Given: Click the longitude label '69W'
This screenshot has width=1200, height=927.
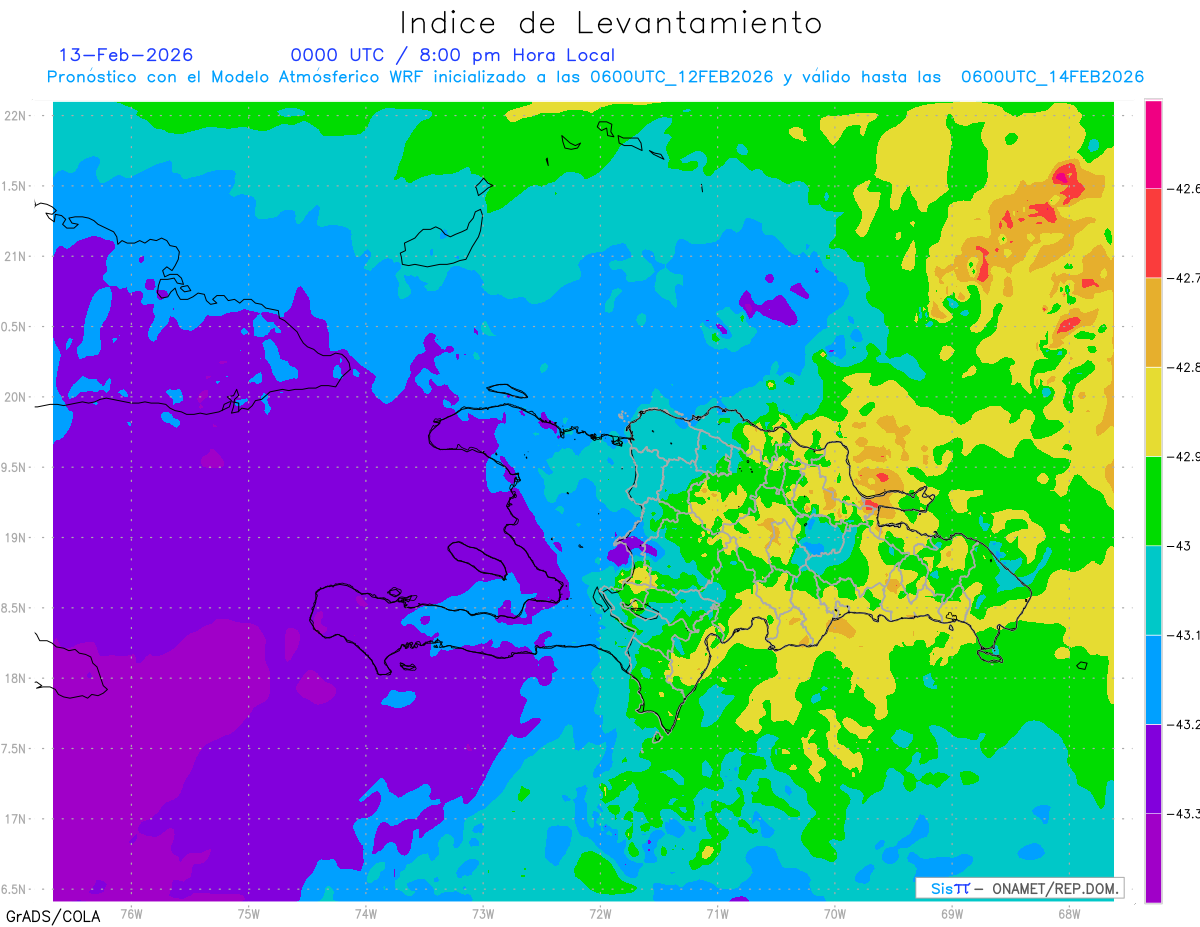Looking at the screenshot, I should 952,914.
